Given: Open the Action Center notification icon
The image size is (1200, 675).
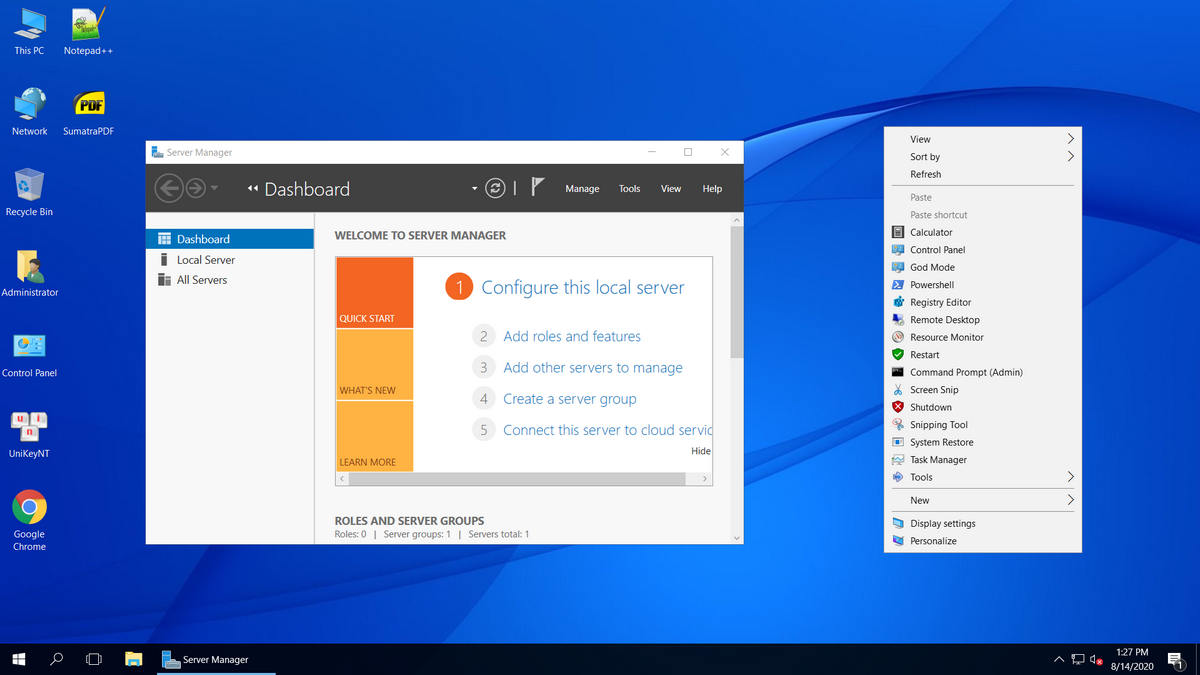Looking at the screenshot, I should click(x=1175, y=659).
